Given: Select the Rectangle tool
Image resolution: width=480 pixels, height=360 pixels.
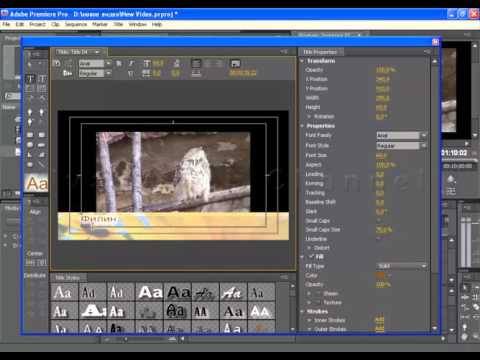Looking at the screenshot, I should click(30, 135).
